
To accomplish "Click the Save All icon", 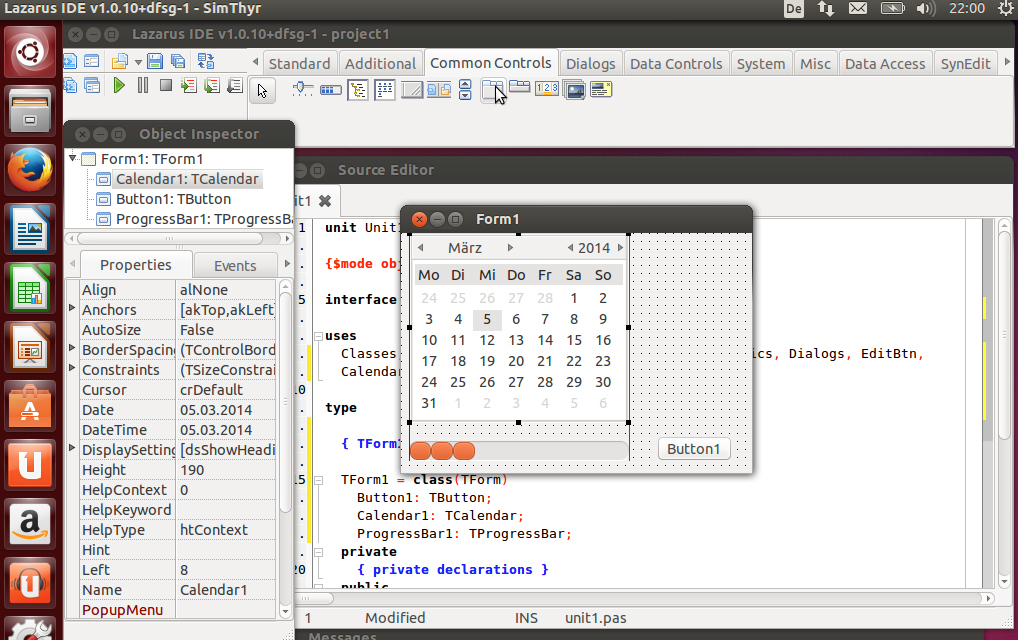I will (x=178, y=62).
